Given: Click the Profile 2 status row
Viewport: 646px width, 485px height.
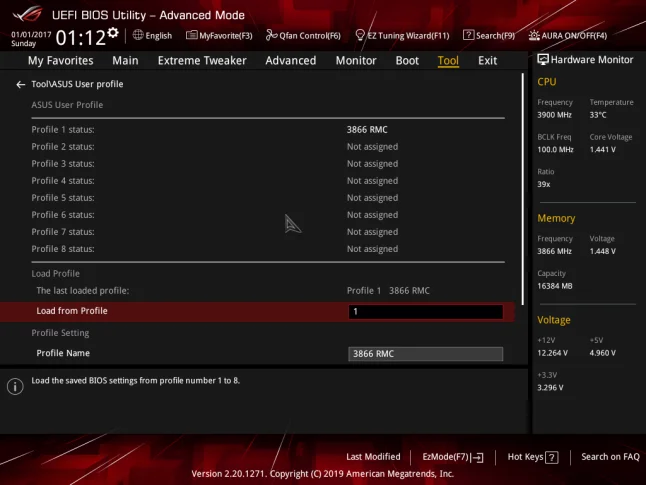Looking at the screenshot, I should (268, 147).
